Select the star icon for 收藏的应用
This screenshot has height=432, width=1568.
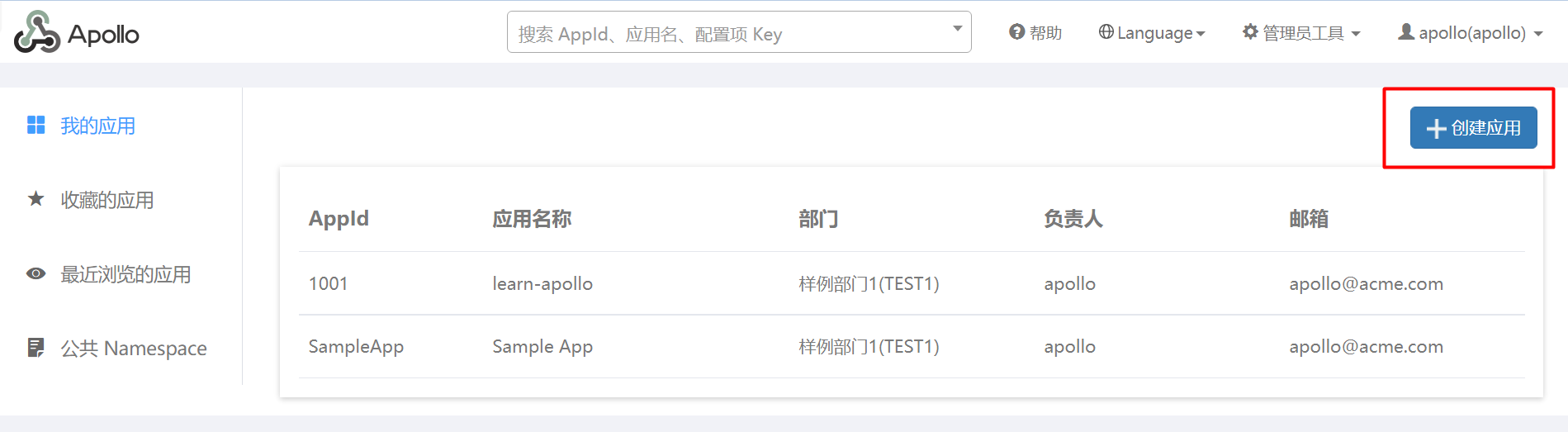click(36, 198)
